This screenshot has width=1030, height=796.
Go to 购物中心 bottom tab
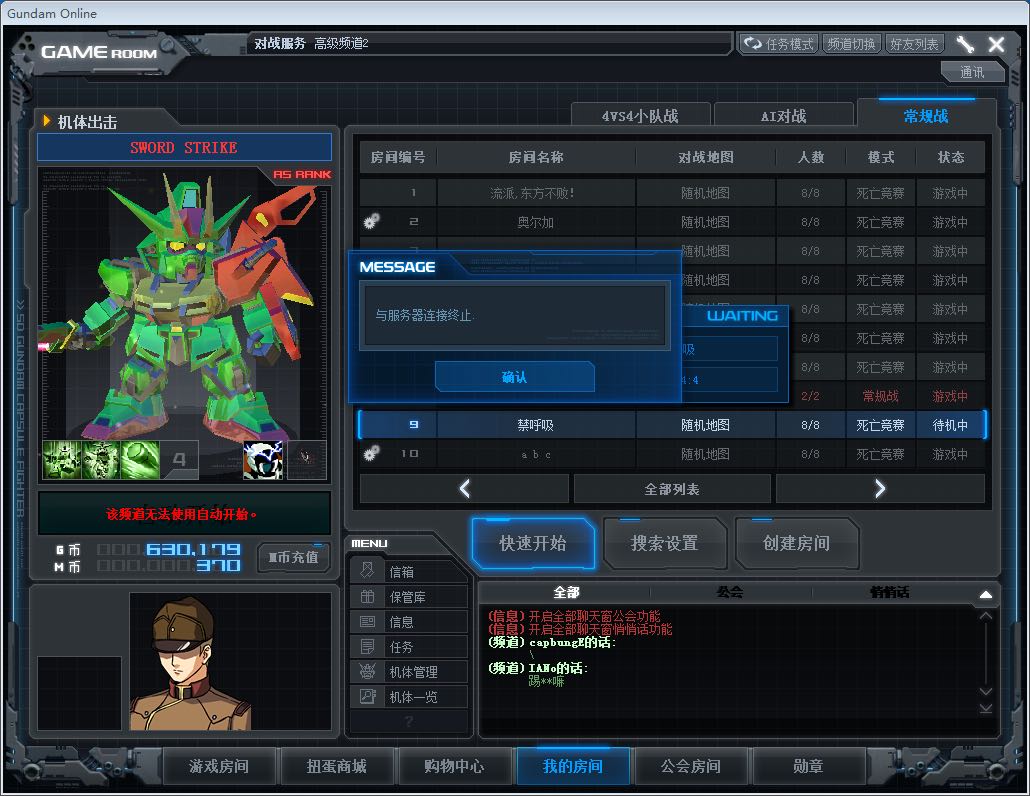[x=454, y=766]
